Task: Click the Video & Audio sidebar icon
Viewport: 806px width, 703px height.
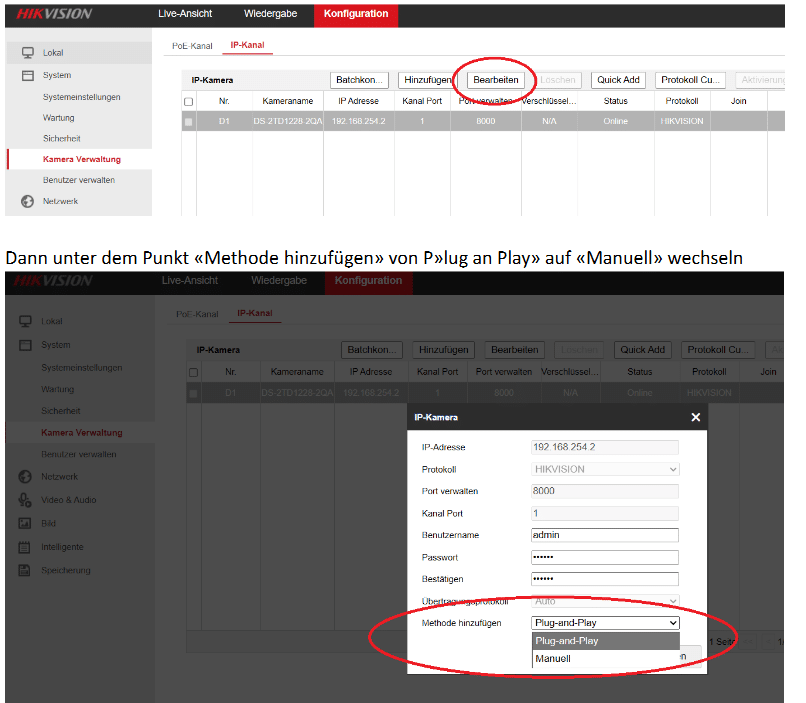Action: pyautogui.click(x=26, y=500)
